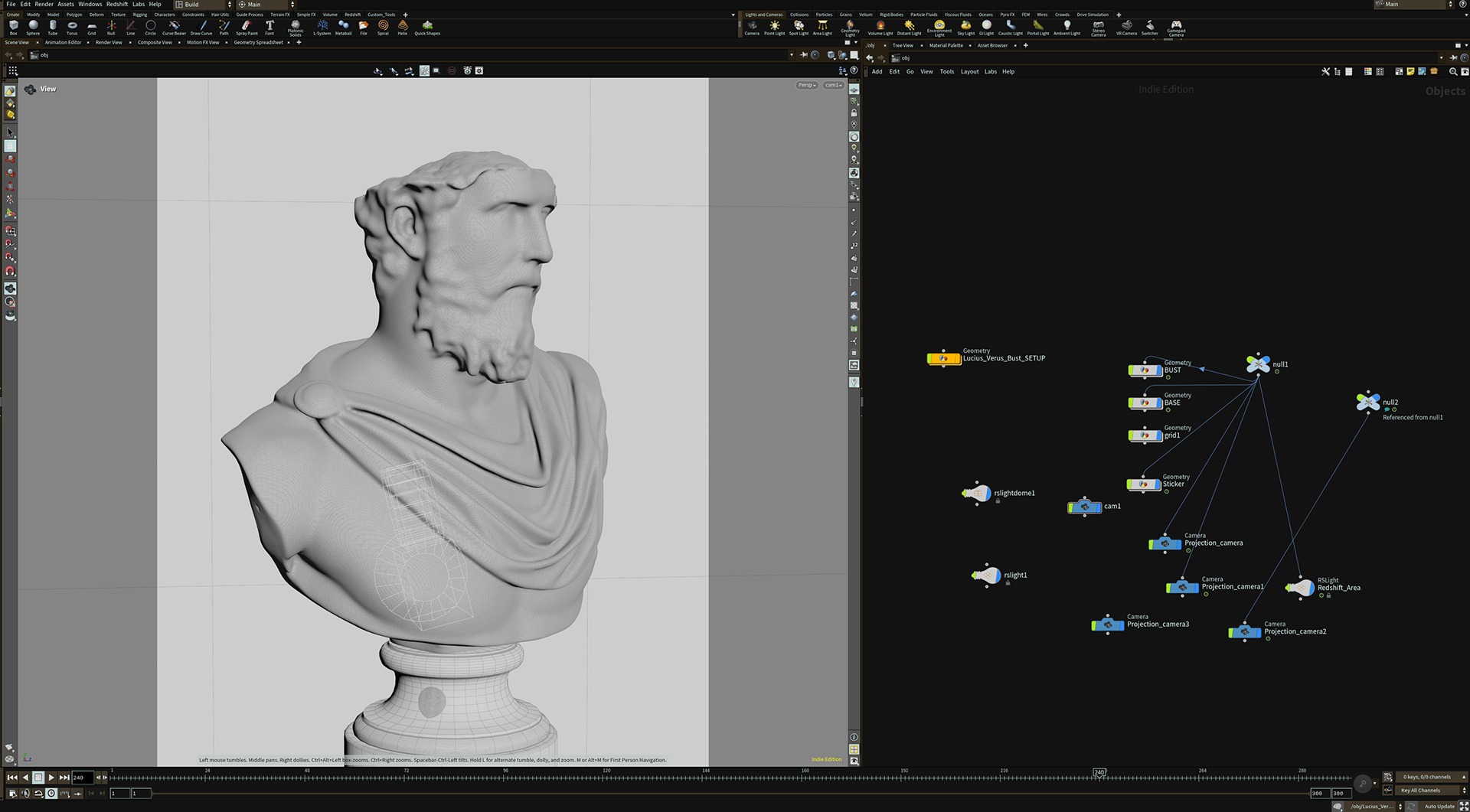1470x812 pixels.
Task: Jump to the first frame
Action: 12,778
